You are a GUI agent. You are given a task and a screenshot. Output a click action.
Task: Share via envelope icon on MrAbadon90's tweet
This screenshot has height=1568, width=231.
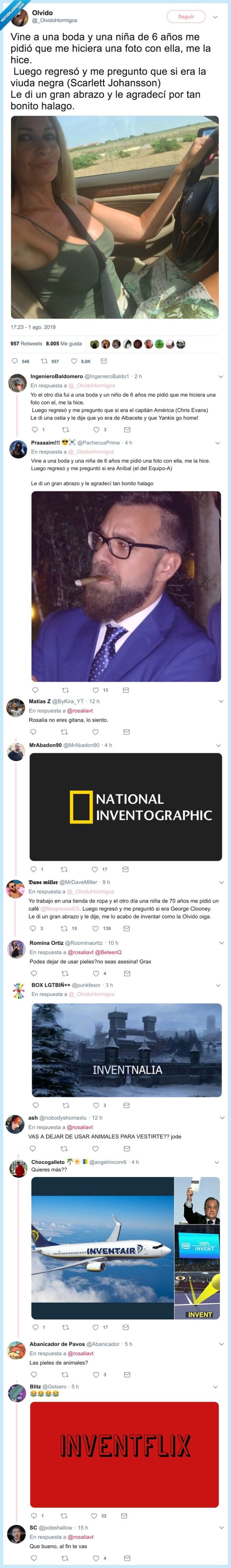pyautogui.click(x=126, y=869)
